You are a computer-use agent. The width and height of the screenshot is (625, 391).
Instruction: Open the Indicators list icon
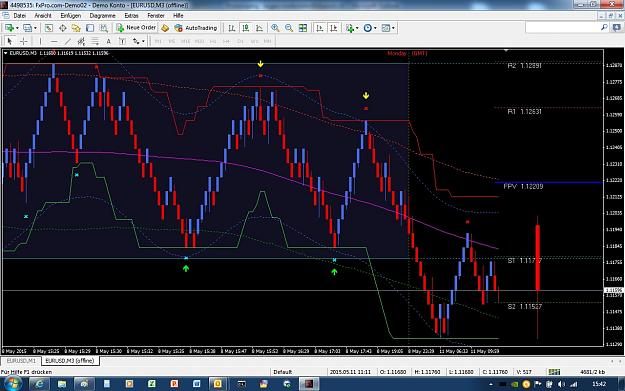tap(350, 28)
